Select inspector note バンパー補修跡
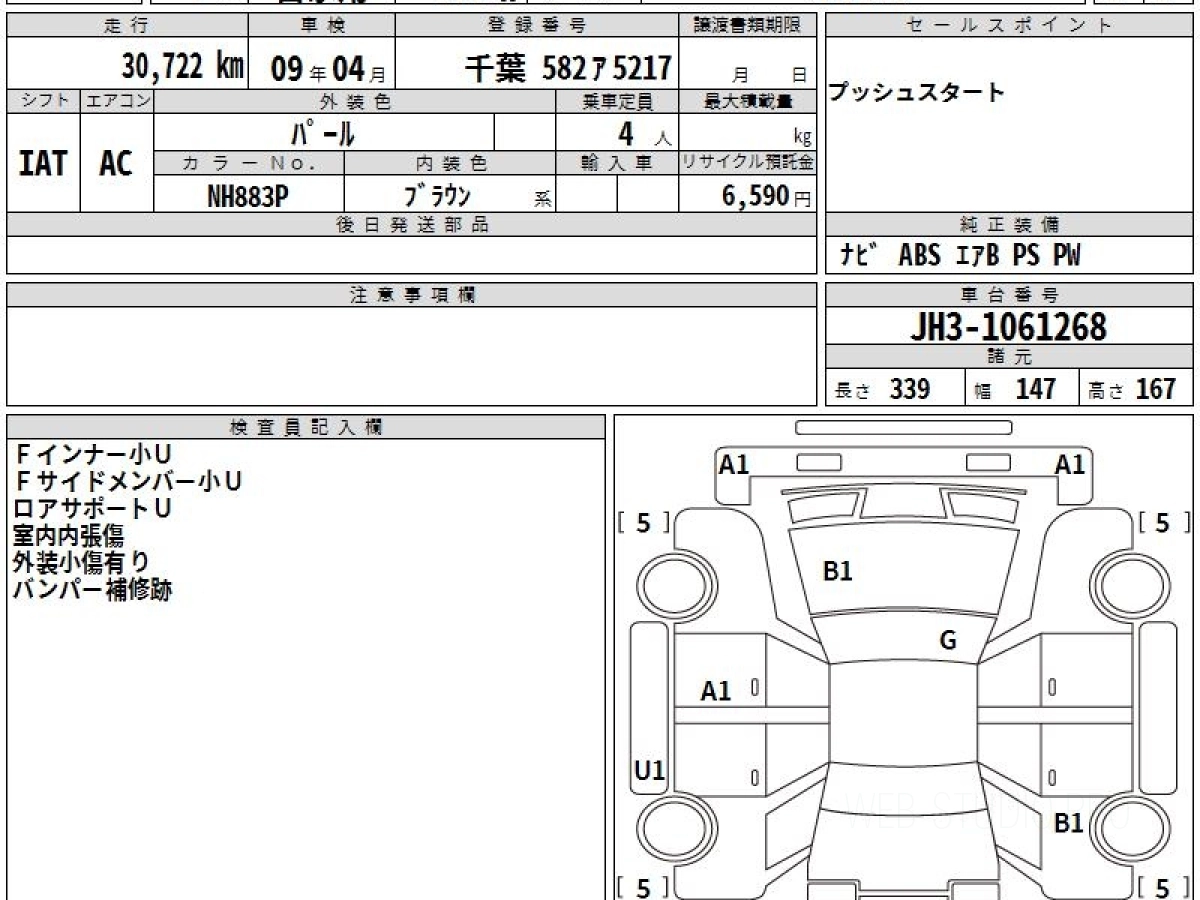Screen dimensions: 1200x900 pyautogui.click(x=92, y=589)
